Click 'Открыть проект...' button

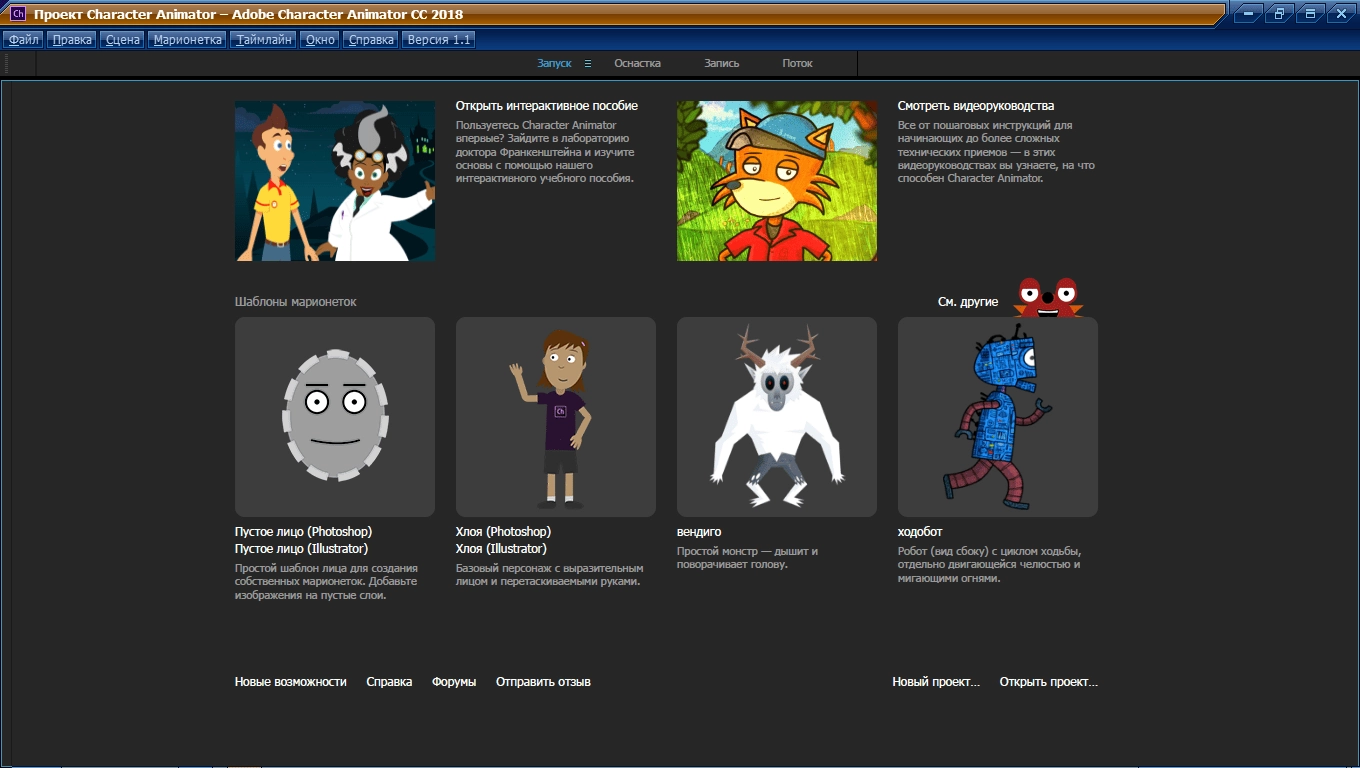tap(1048, 682)
